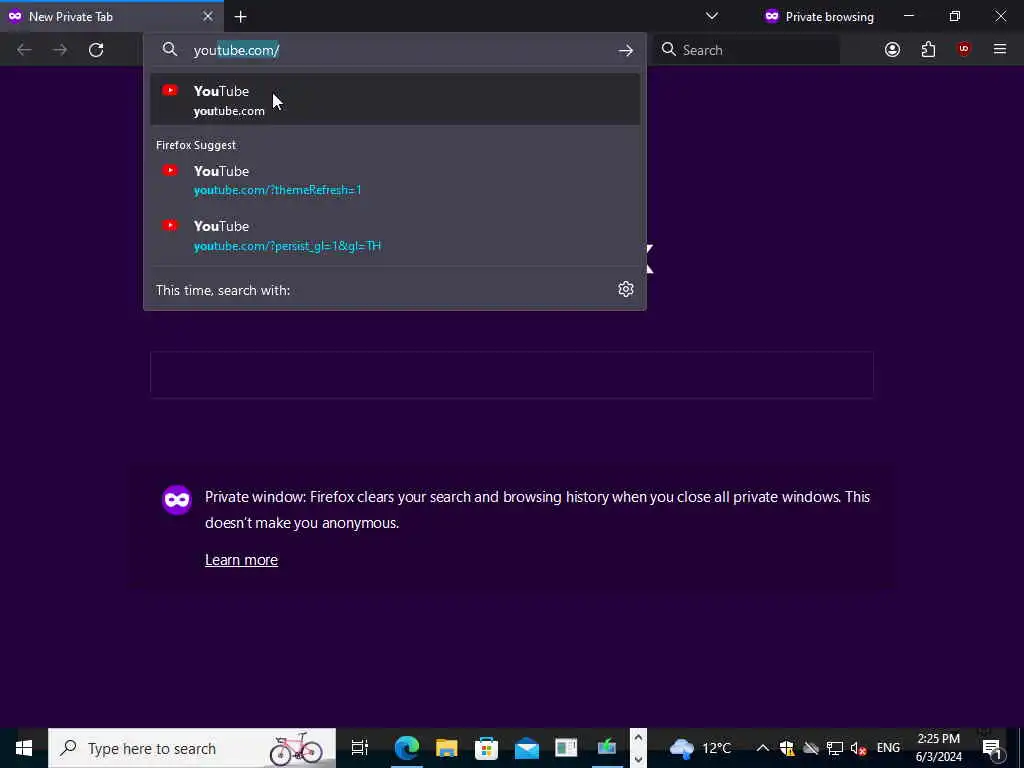Image resolution: width=1024 pixels, height=768 pixels.
Task: Open the Extensions puzzle icon
Action: [x=928, y=50]
